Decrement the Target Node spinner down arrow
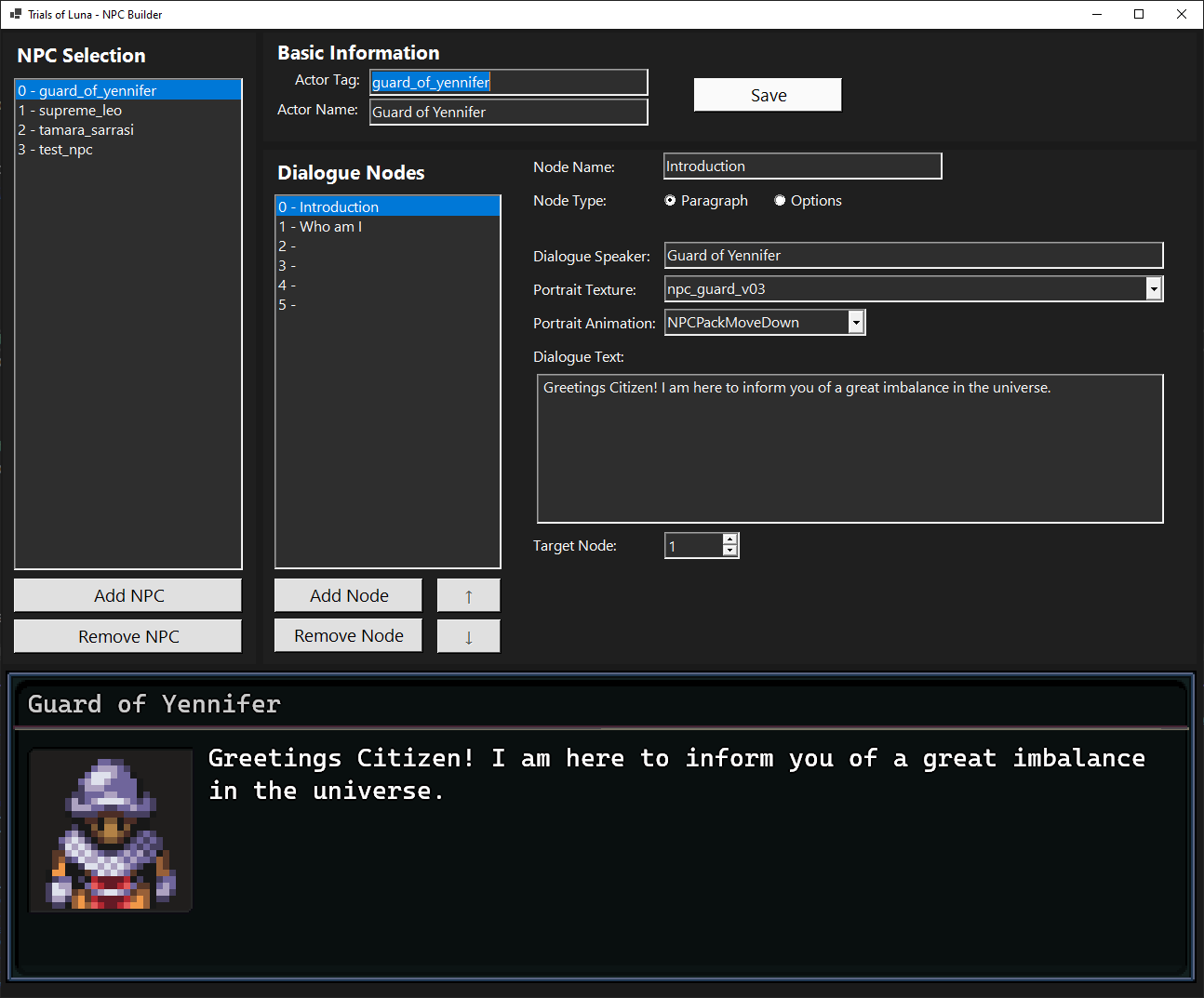 point(730,551)
